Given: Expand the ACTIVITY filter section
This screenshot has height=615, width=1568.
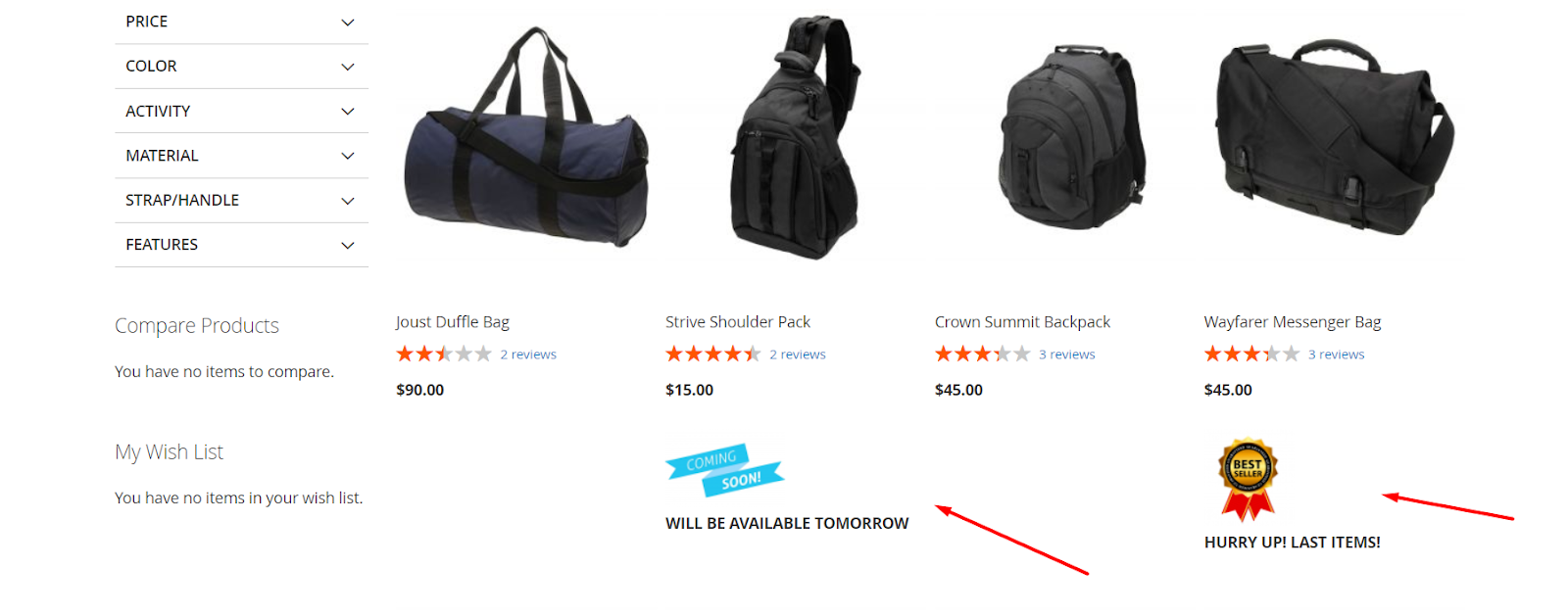Looking at the screenshot, I should [241, 111].
